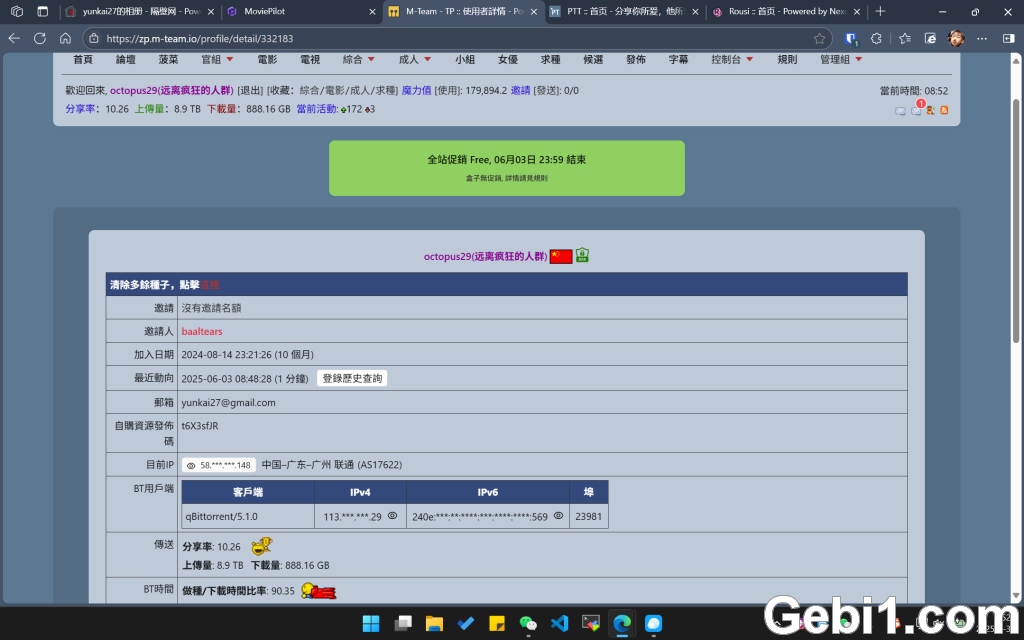
Task: Click the 全站促銷 Free promotion banner
Action: click(x=507, y=168)
